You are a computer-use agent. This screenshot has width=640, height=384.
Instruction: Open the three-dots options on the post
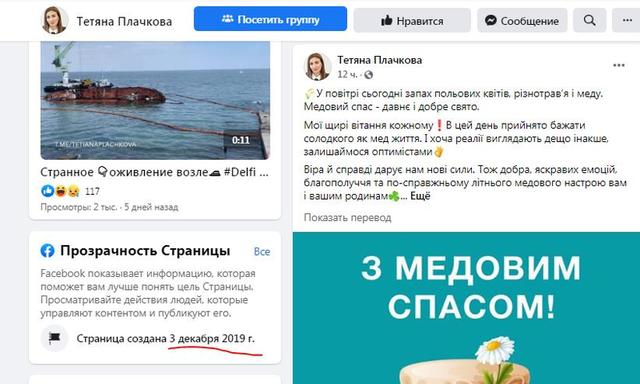point(619,65)
